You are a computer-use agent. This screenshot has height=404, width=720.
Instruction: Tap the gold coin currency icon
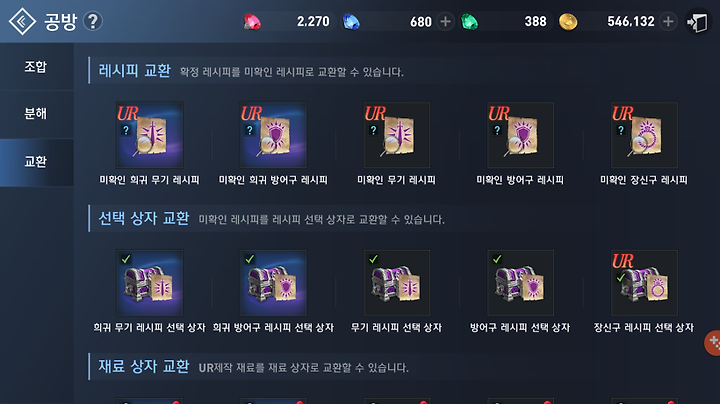[568, 22]
